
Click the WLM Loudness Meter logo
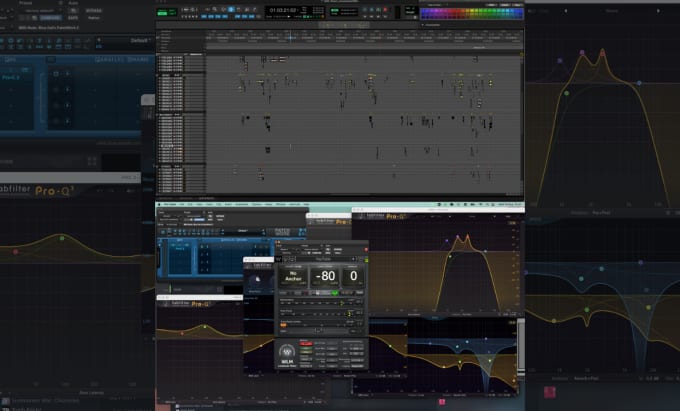(287, 356)
